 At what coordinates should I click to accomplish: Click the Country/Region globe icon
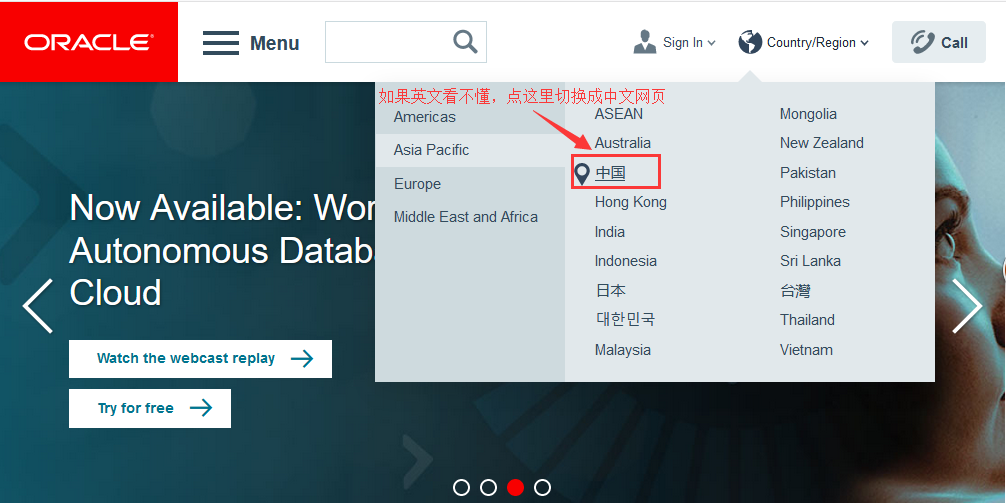pyautogui.click(x=750, y=42)
